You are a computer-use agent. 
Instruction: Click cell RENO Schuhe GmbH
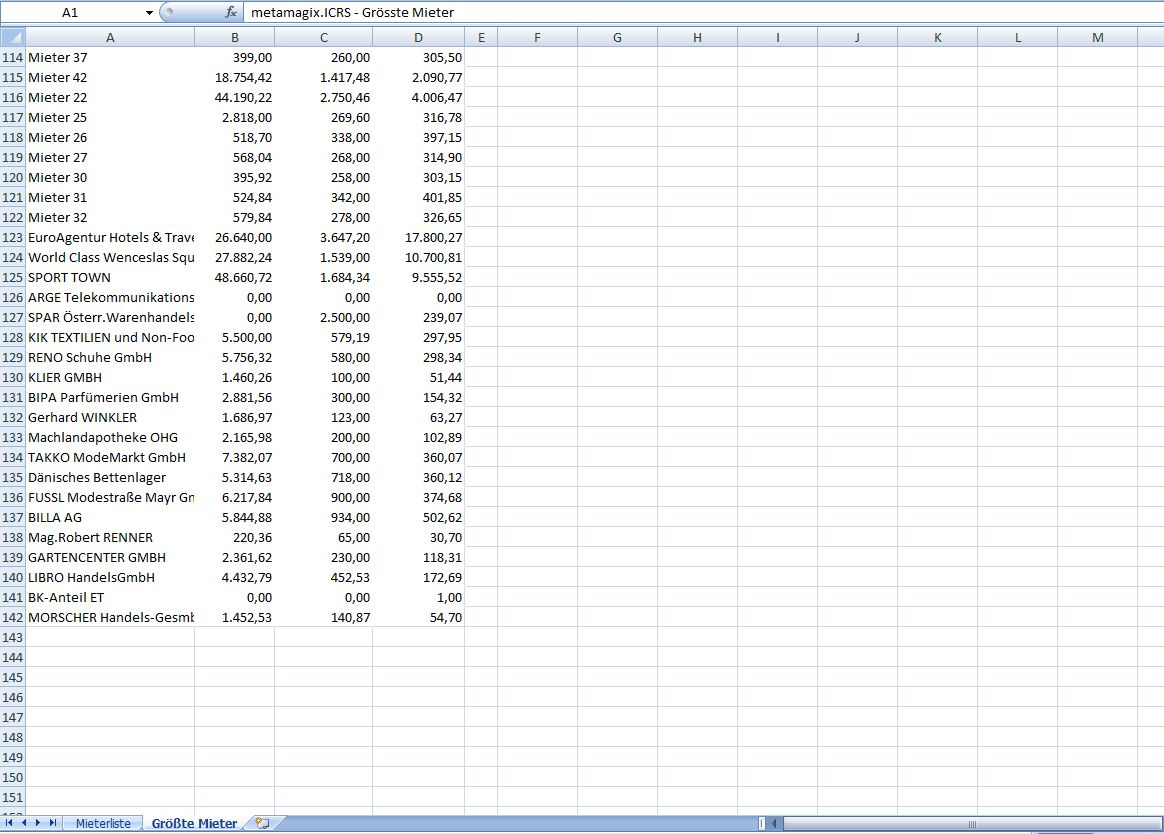[110, 357]
